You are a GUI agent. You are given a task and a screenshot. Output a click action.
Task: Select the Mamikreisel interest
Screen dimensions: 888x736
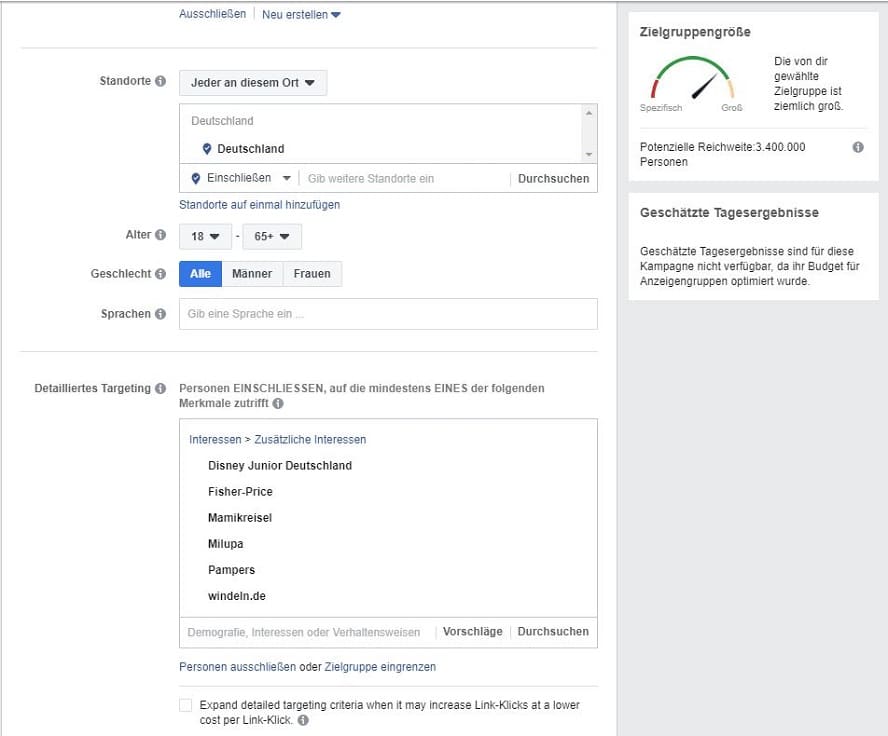240,517
